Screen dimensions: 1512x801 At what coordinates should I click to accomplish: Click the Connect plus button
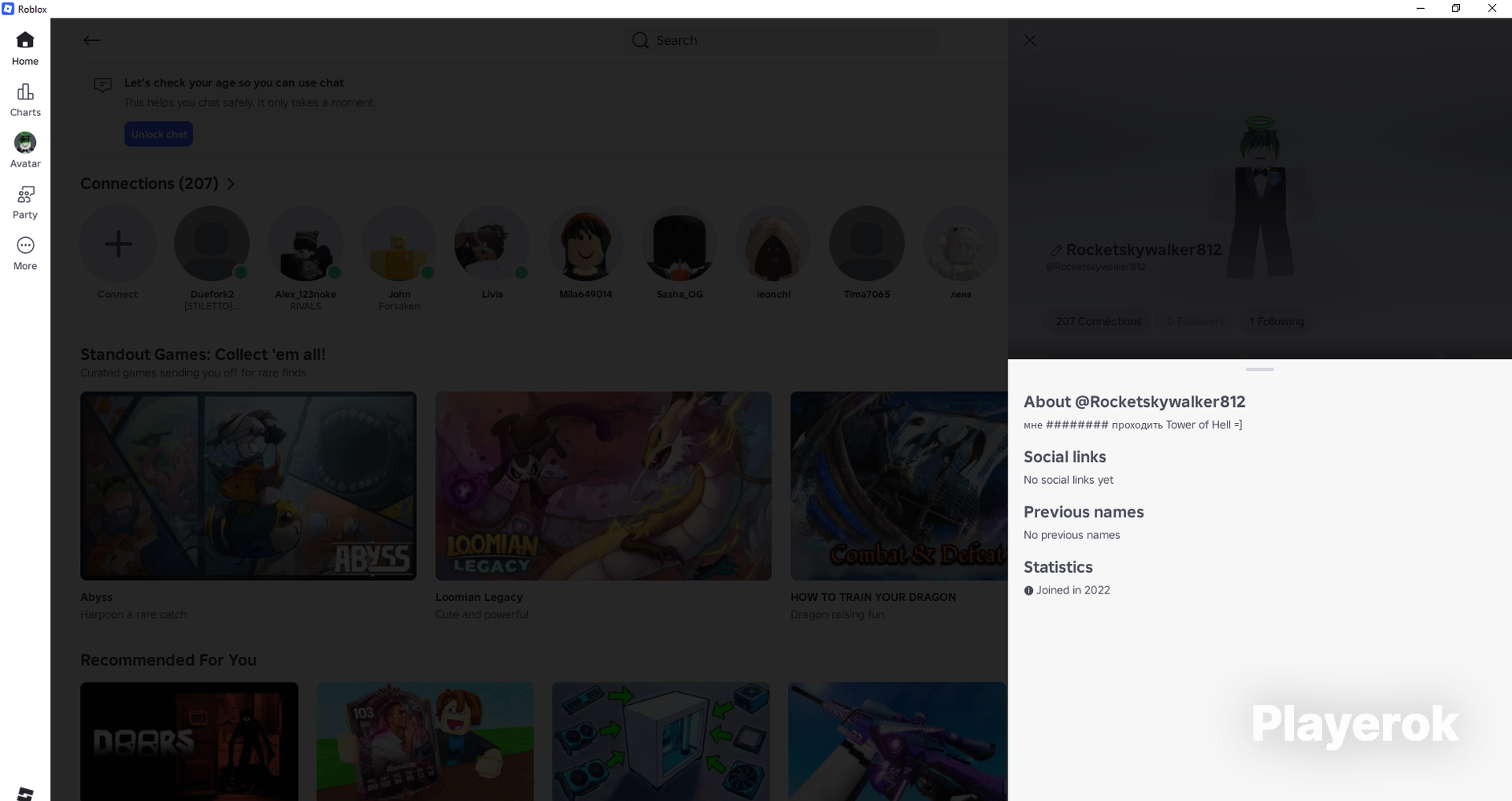click(x=118, y=244)
